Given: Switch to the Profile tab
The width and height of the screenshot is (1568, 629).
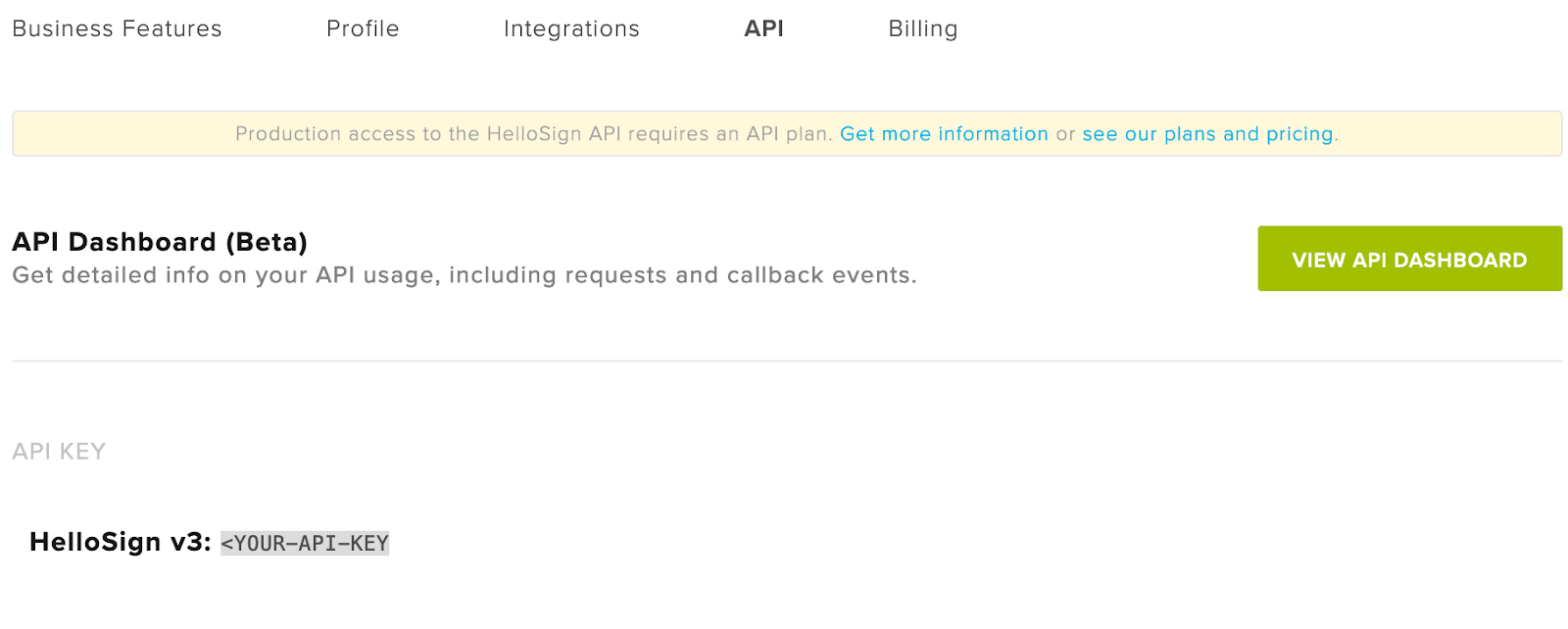Looking at the screenshot, I should pyautogui.click(x=363, y=29).
